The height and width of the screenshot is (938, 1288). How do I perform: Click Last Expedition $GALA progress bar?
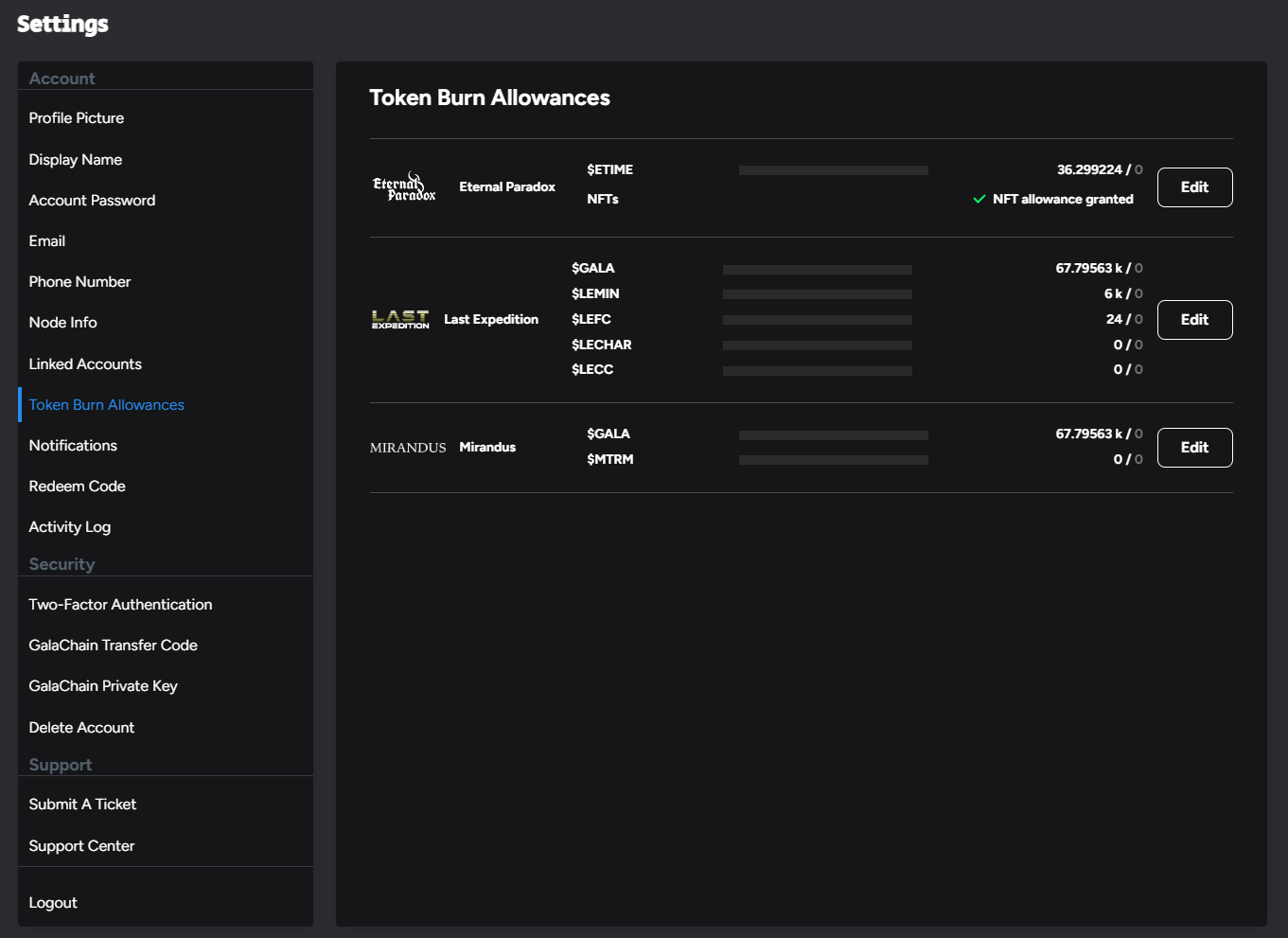click(x=818, y=270)
